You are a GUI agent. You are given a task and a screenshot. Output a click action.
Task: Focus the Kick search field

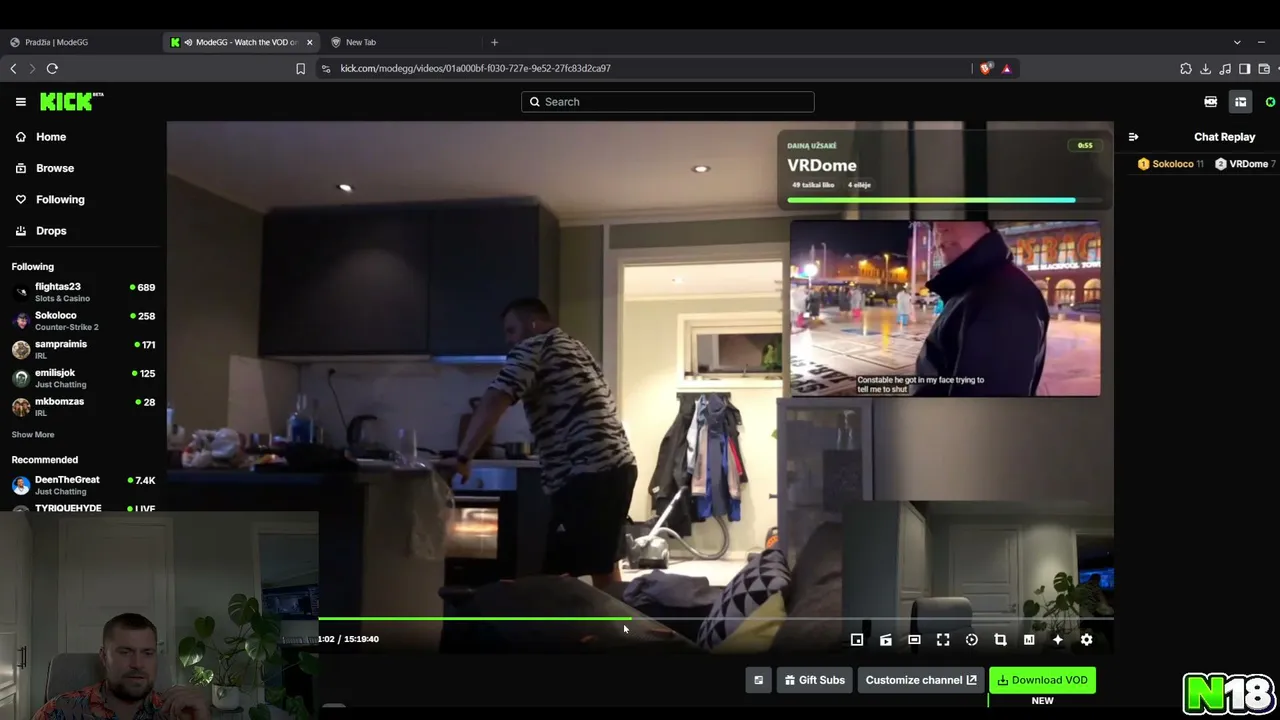click(667, 102)
